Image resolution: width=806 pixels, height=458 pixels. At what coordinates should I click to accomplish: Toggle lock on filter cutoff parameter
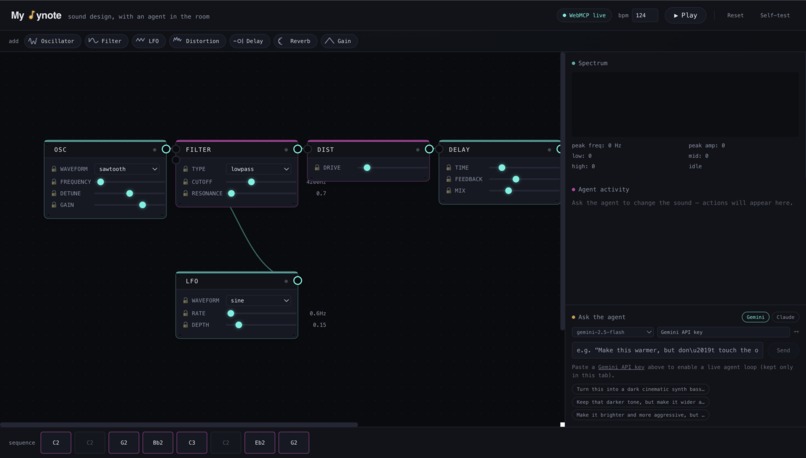185,181
